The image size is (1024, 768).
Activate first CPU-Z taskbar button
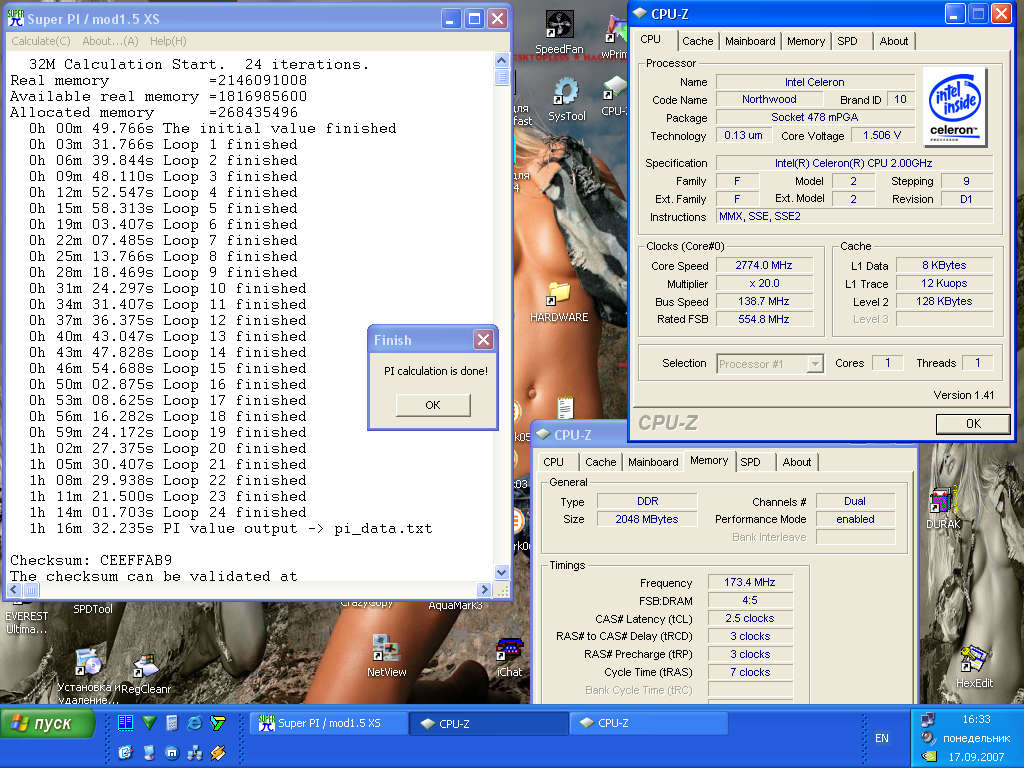point(488,724)
